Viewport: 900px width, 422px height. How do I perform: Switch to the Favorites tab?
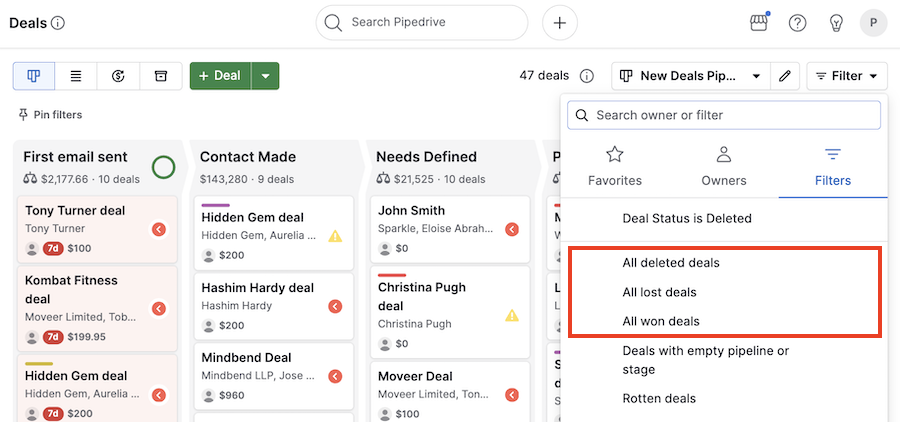tap(615, 166)
